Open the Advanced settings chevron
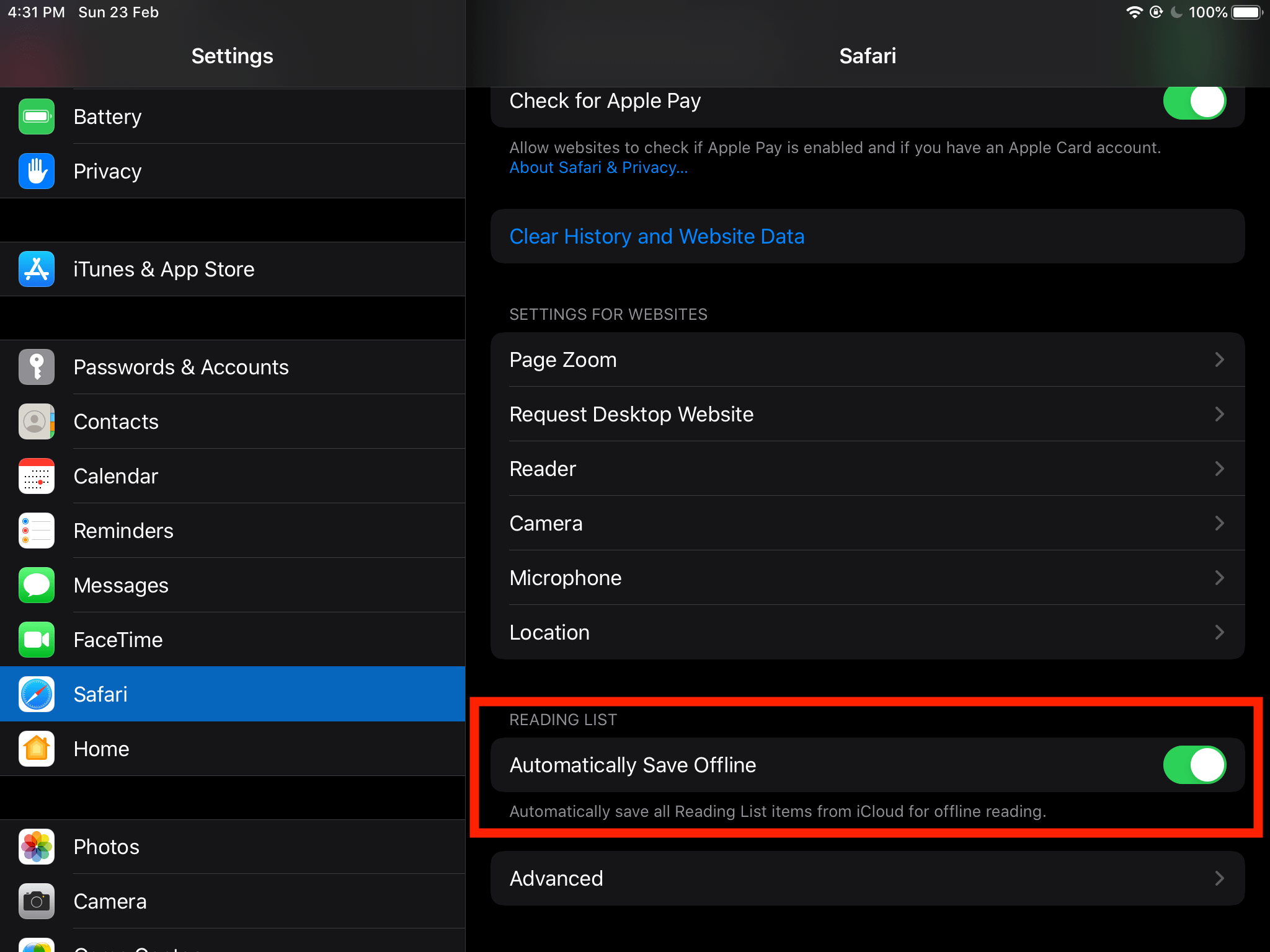The image size is (1270, 952). 1219,878
